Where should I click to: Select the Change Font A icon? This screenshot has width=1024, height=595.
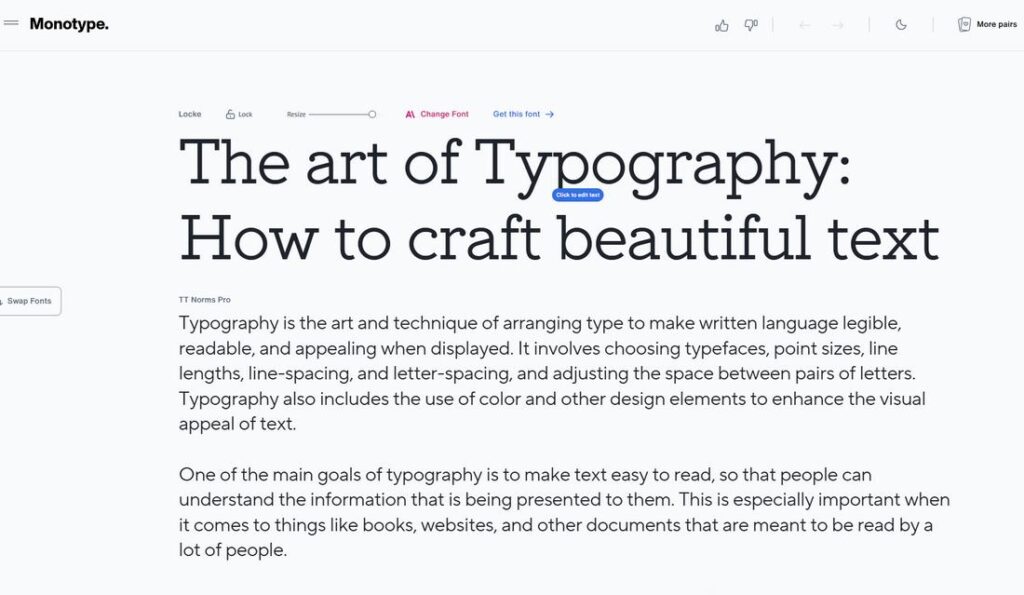pyautogui.click(x=412, y=114)
